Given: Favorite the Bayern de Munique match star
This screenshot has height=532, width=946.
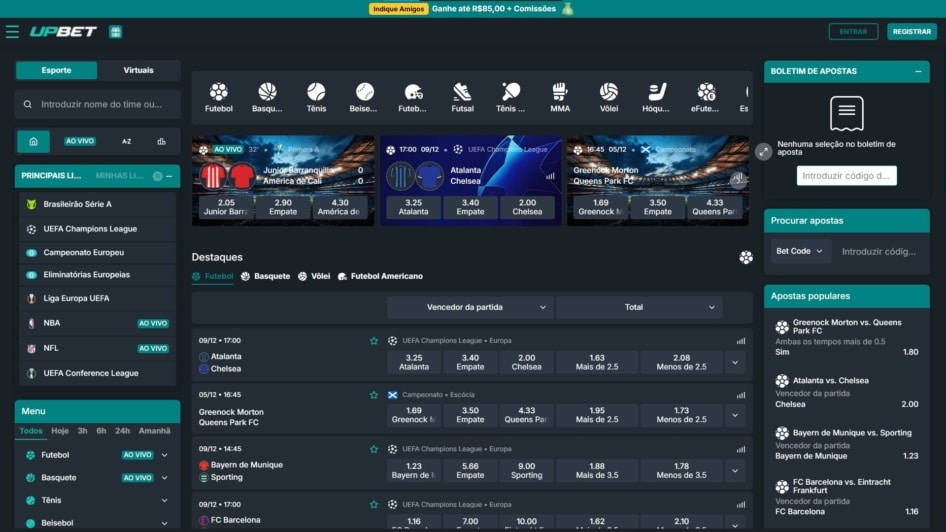Looking at the screenshot, I should (373, 449).
